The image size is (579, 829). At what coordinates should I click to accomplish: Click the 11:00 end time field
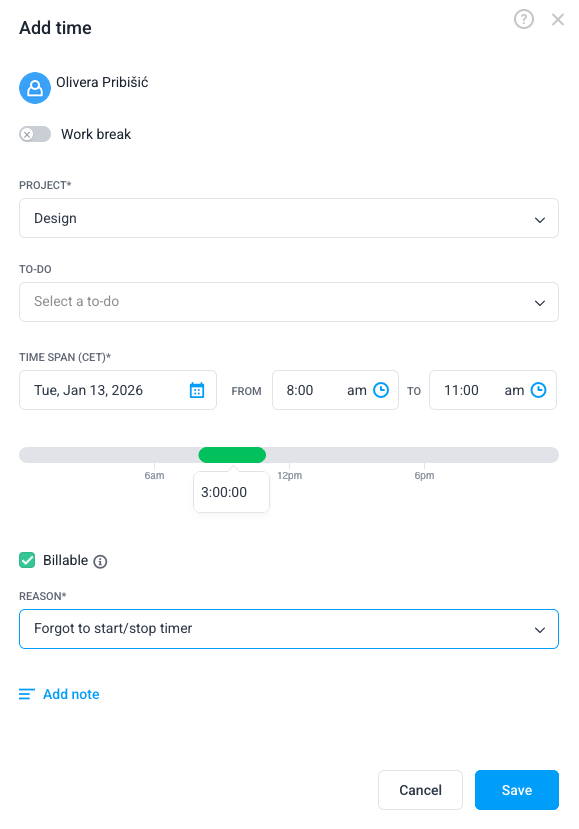(x=465, y=390)
